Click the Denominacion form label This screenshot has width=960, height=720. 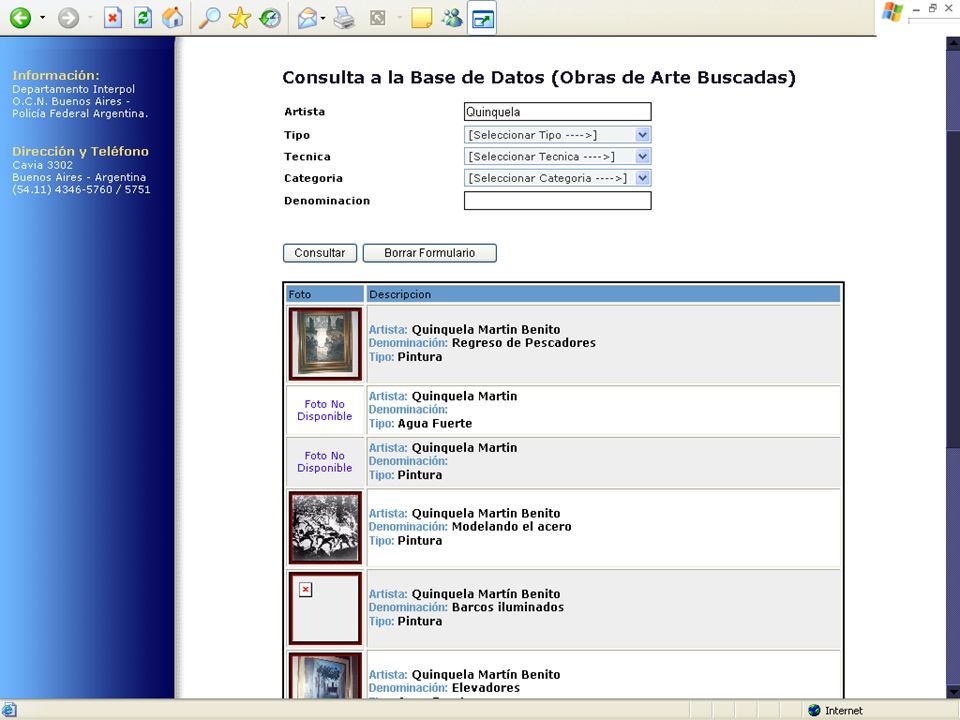327,201
